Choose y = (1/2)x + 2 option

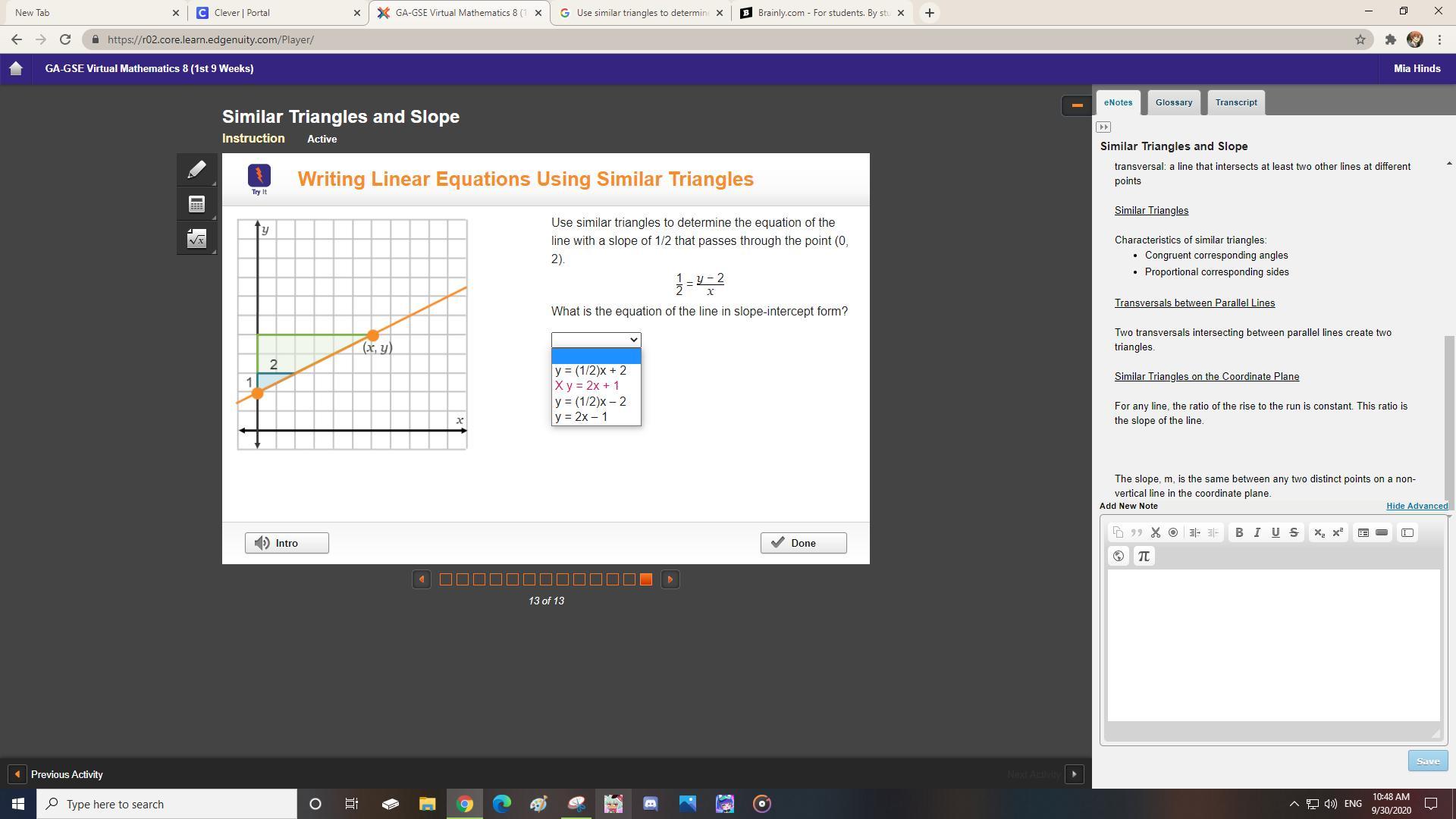(591, 371)
